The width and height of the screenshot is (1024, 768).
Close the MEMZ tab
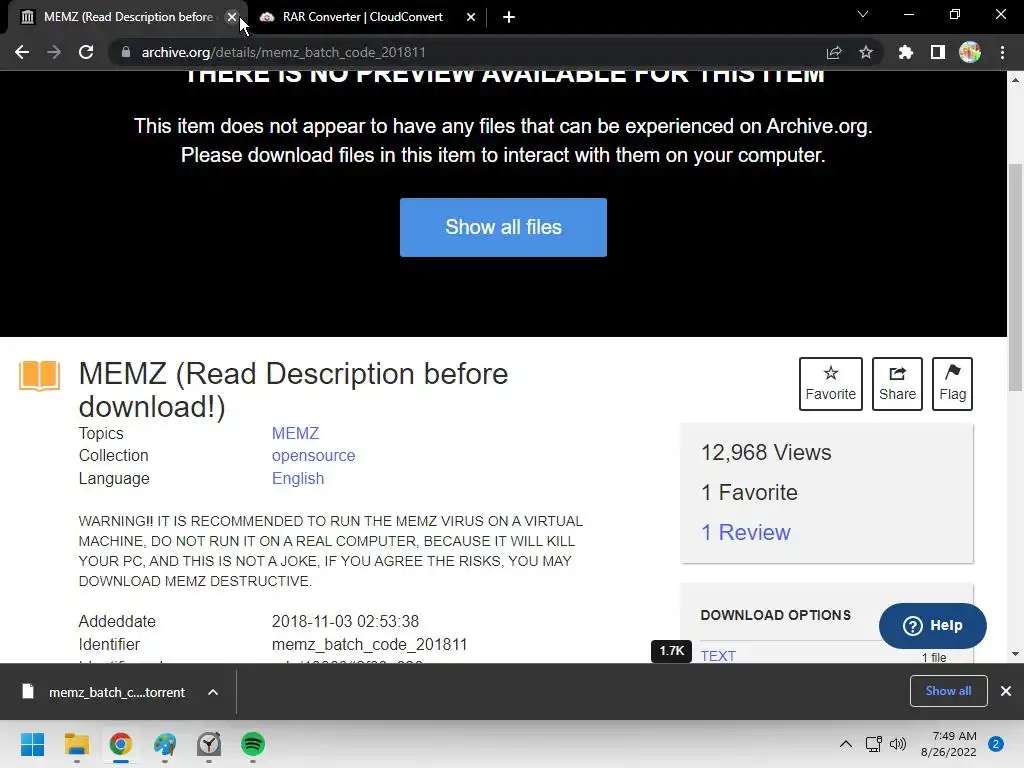click(232, 17)
